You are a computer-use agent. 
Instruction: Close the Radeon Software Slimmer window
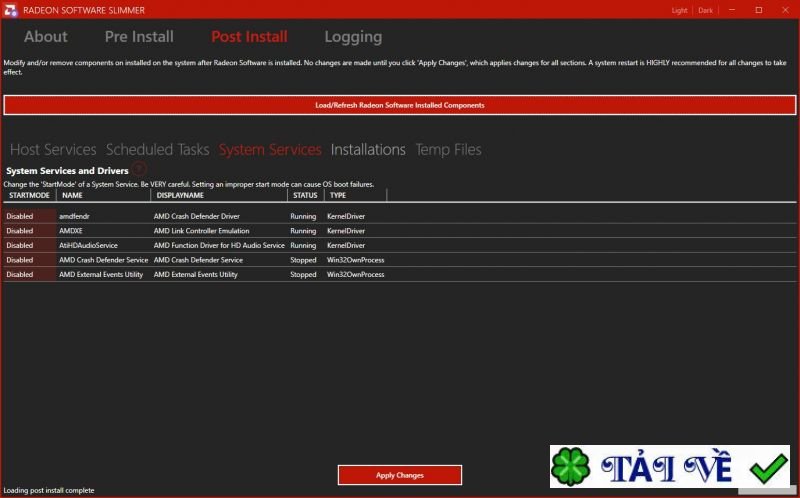pyautogui.click(x=785, y=10)
